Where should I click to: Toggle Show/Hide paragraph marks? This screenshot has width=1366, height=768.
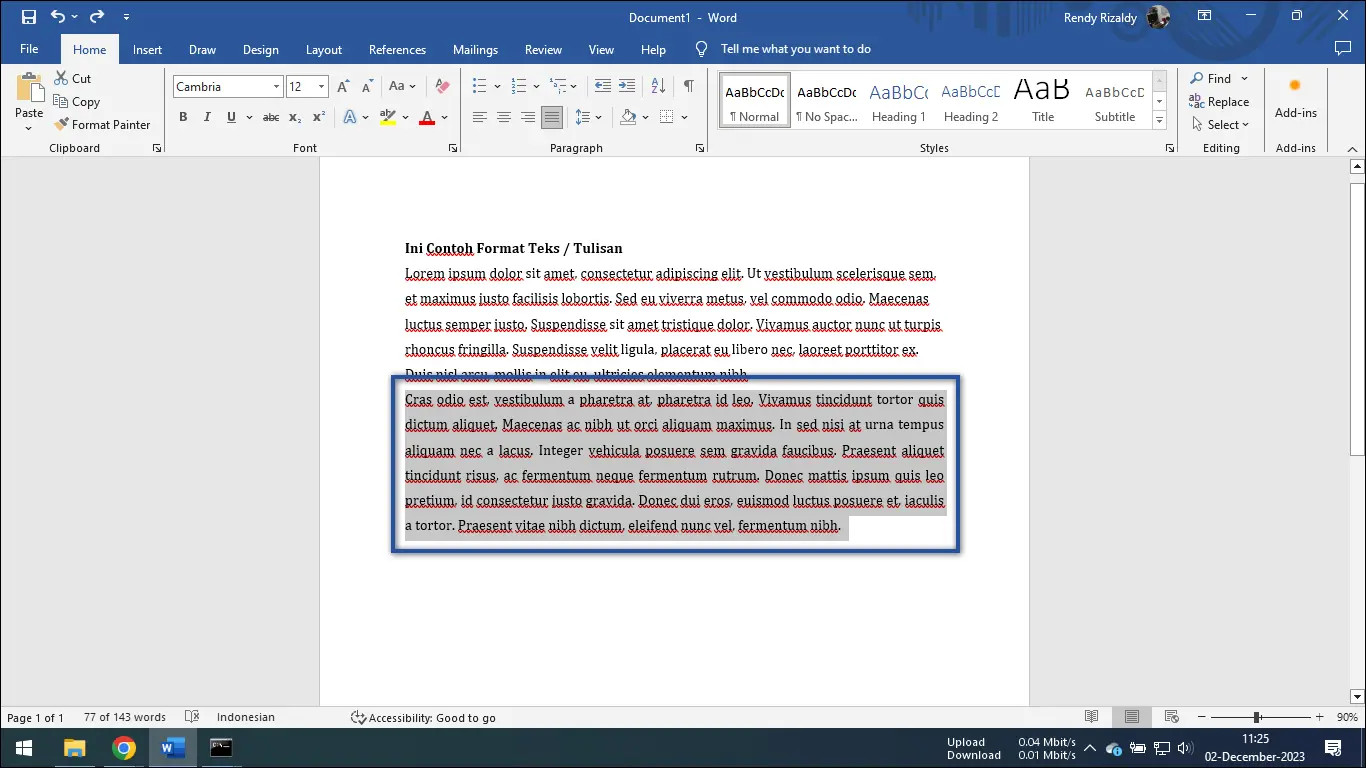point(688,87)
